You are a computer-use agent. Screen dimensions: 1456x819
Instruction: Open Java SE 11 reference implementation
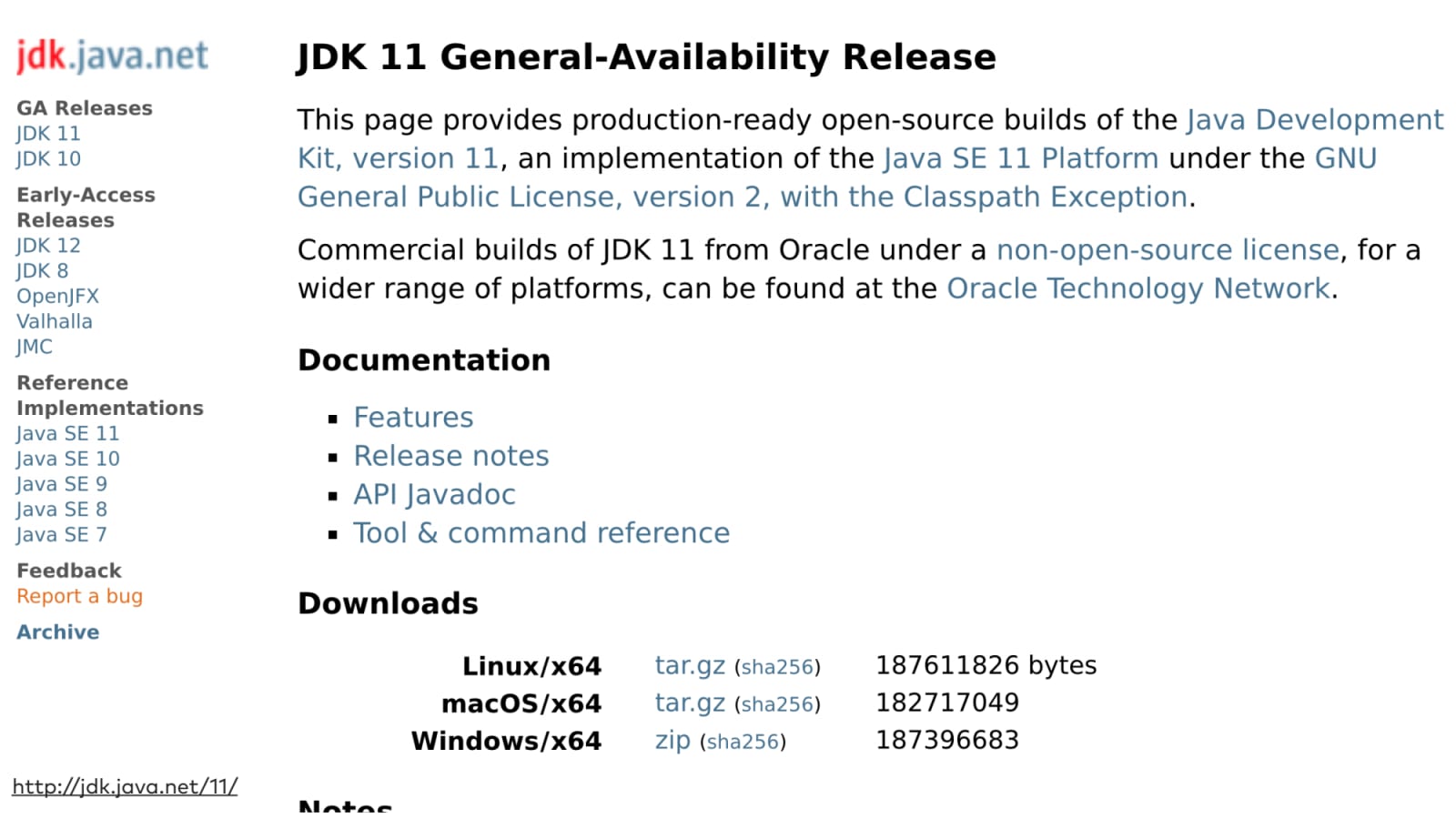67,434
